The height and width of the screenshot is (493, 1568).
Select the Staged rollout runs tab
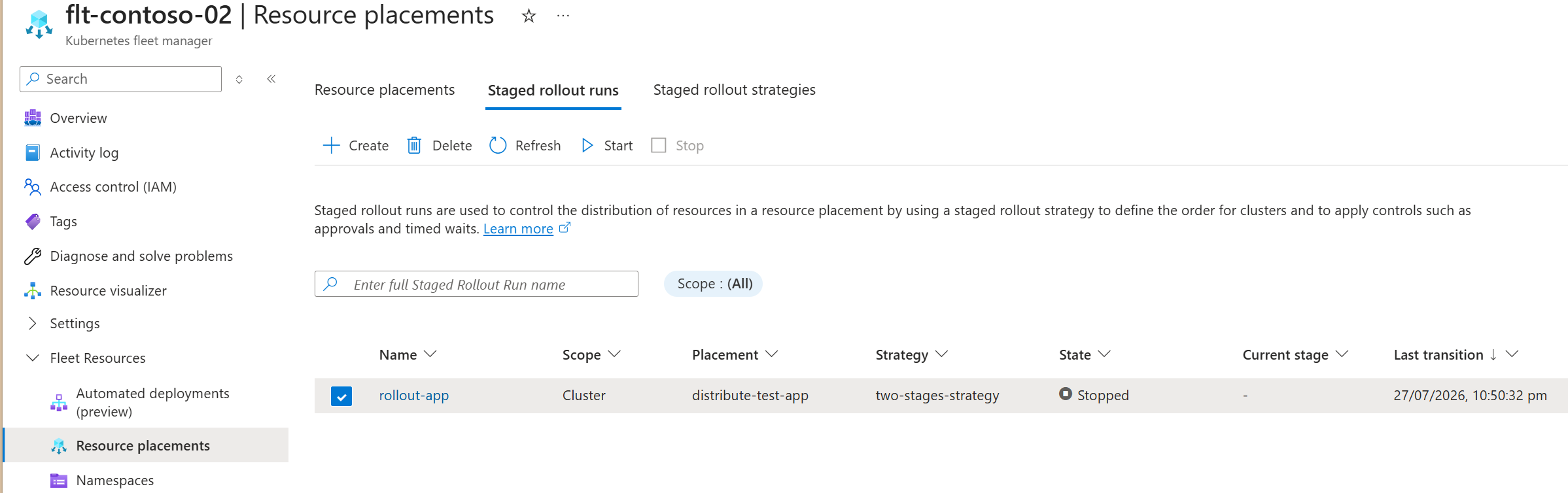tap(553, 90)
